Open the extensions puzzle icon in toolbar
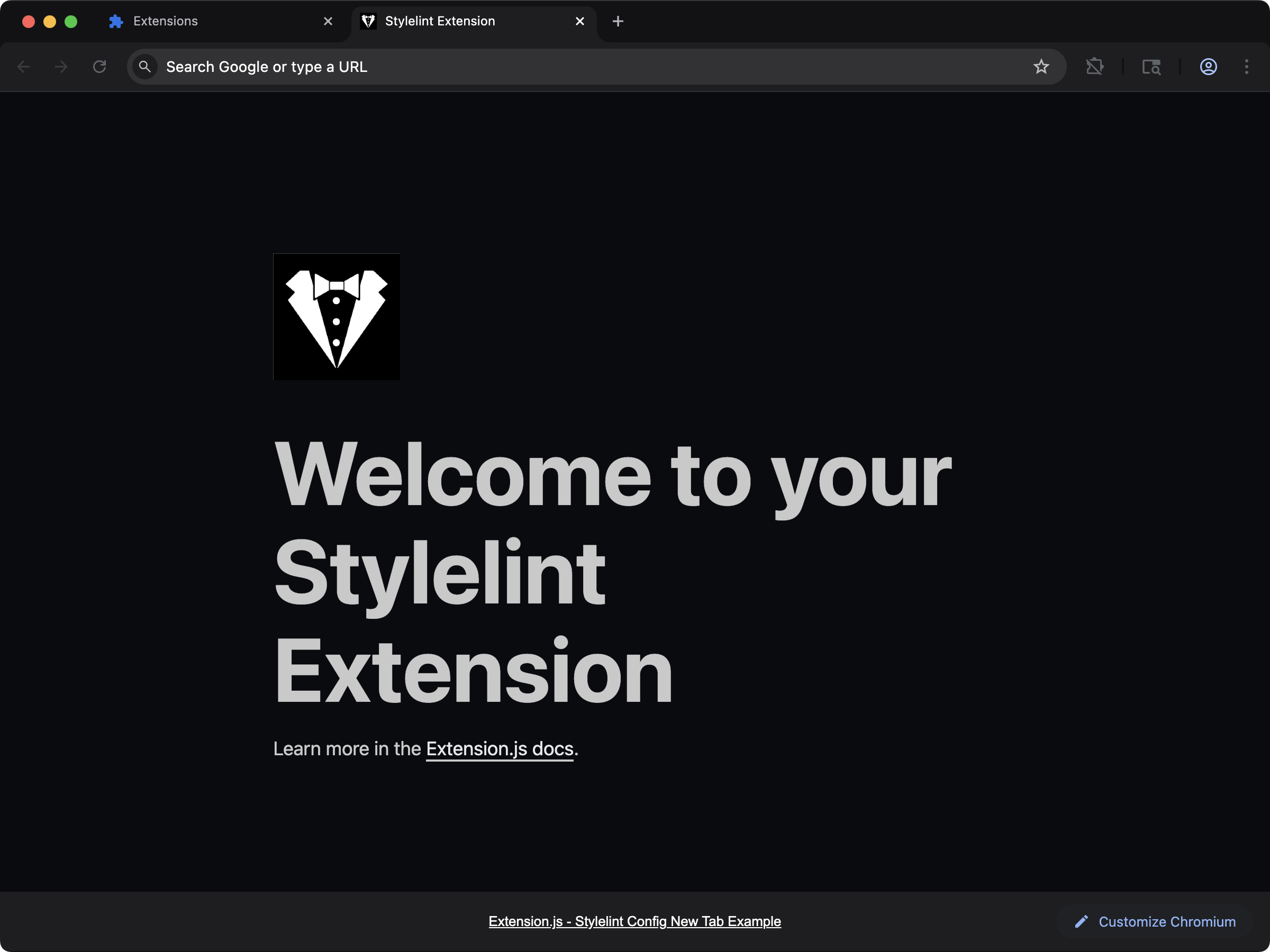Image resolution: width=1270 pixels, height=952 pixels. pyautogui.click(x=1094, y=67)
